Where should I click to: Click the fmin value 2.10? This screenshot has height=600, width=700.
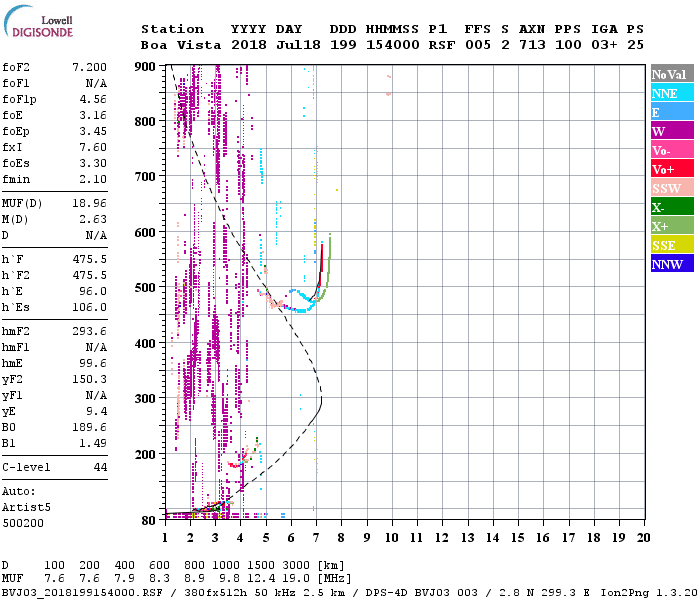(x=93, y=179)
